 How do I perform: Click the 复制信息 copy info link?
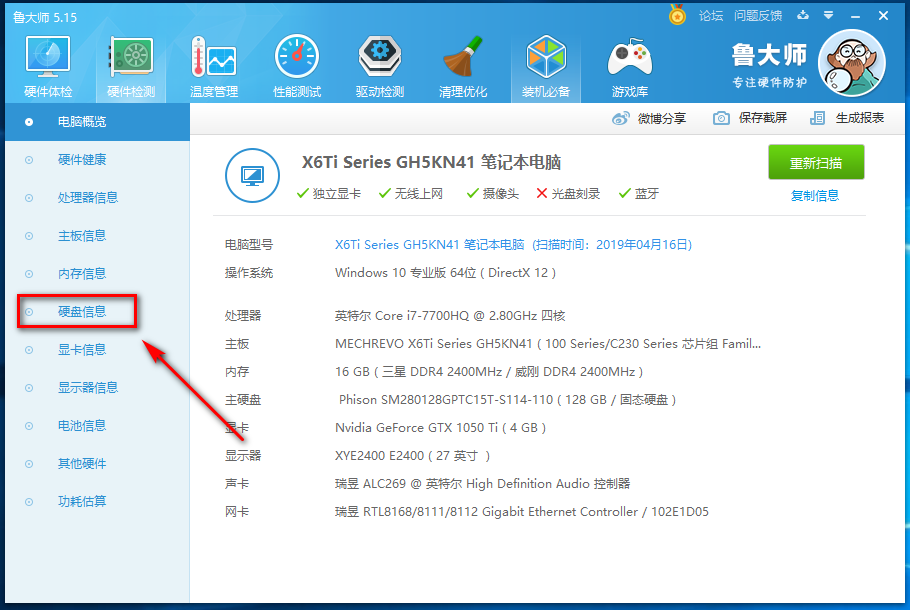815,196
